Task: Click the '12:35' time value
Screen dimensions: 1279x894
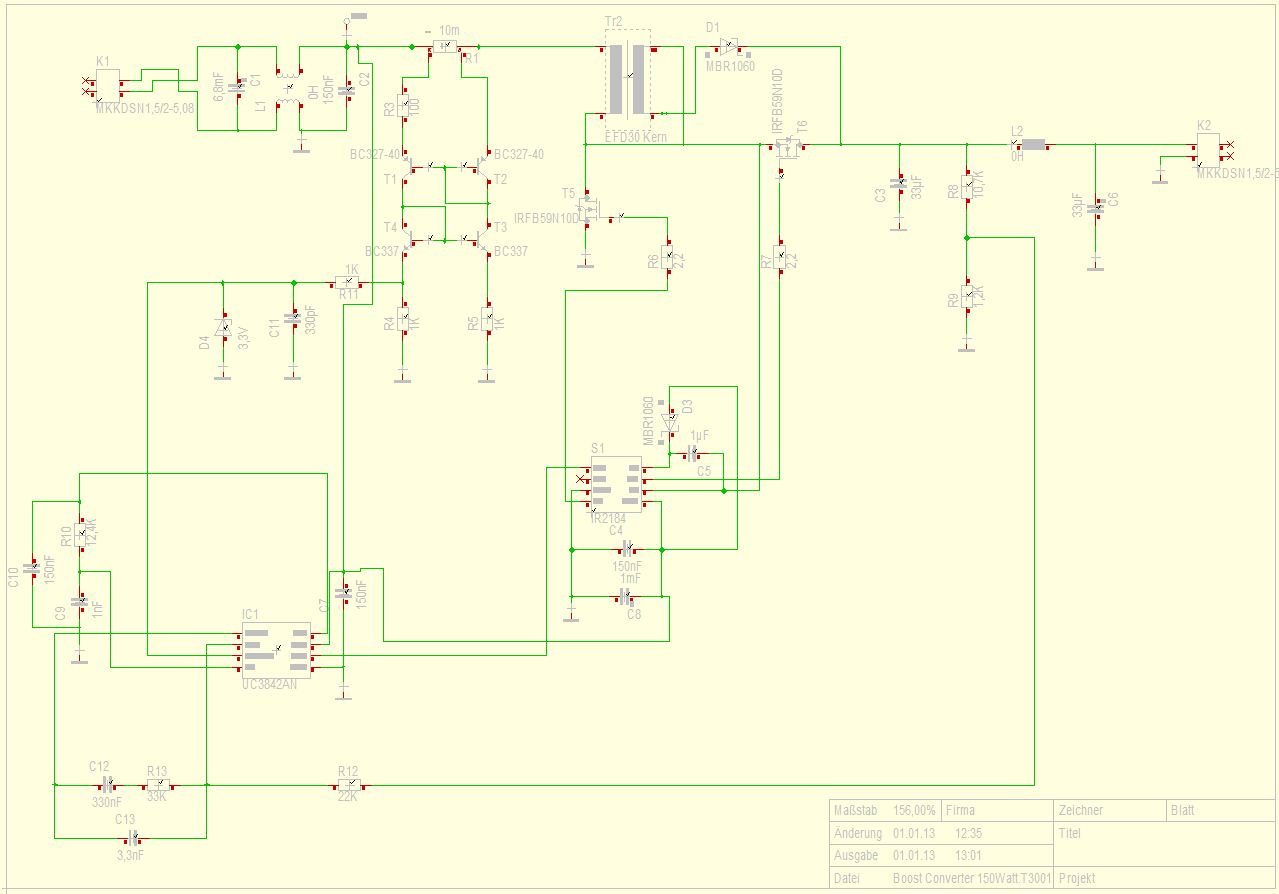Action: coord(967,833)
